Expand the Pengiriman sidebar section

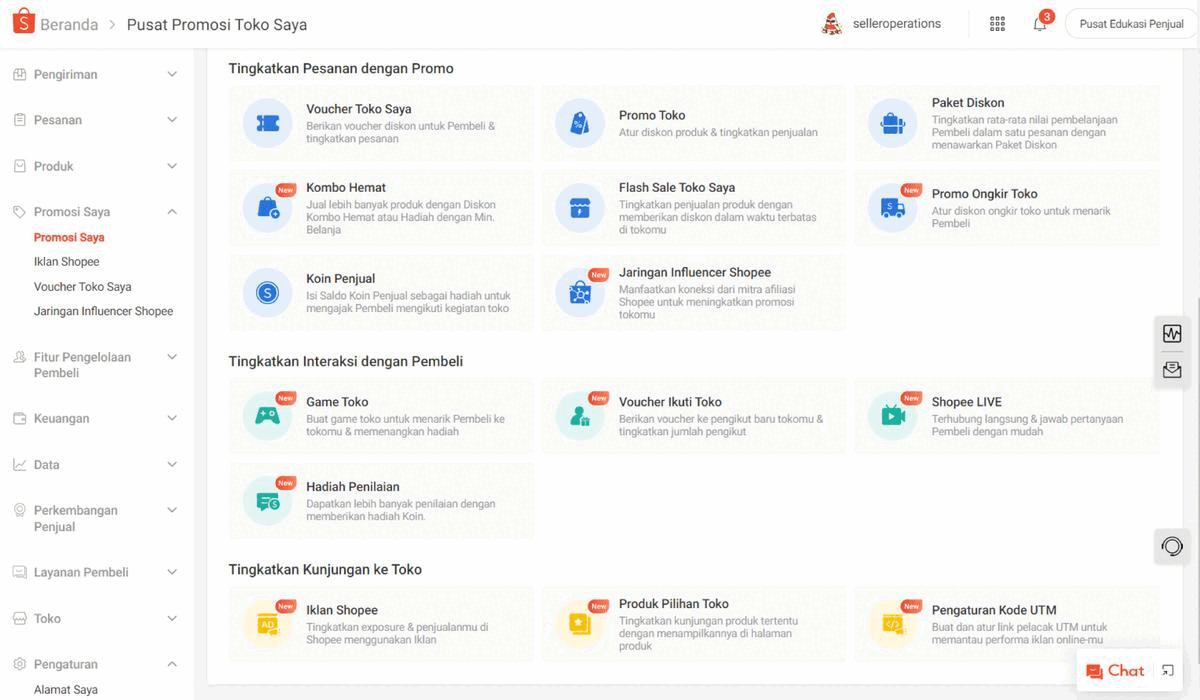[x=171, y=75]
